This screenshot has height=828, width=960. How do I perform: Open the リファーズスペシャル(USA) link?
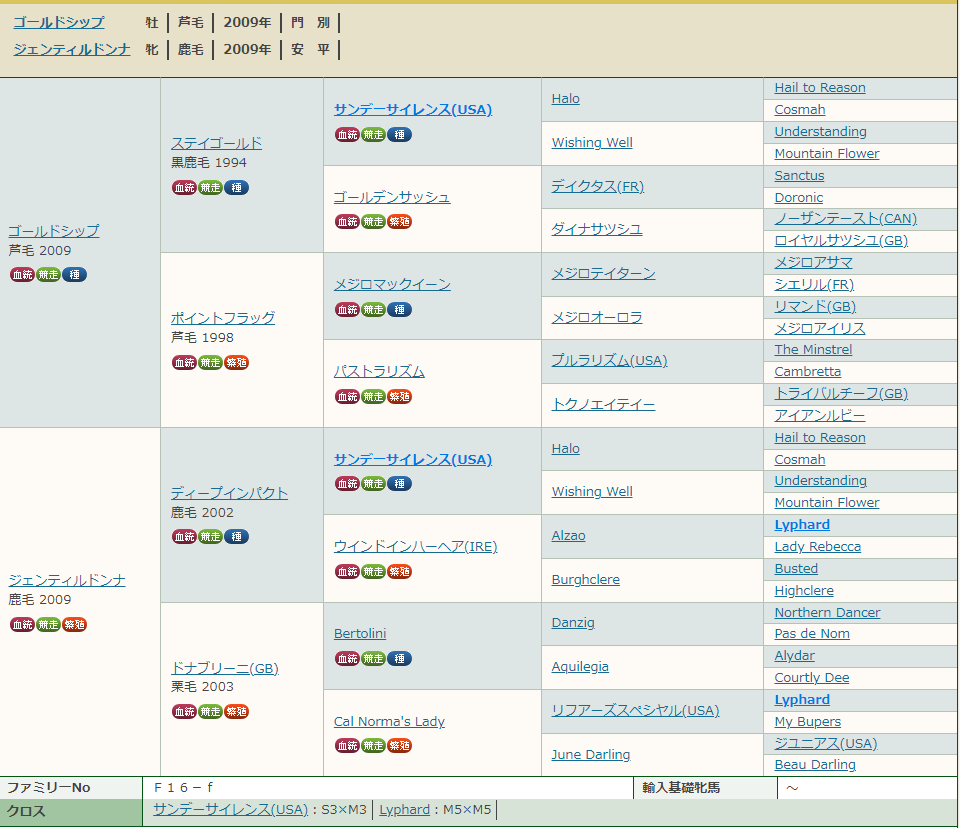(635, 710)
